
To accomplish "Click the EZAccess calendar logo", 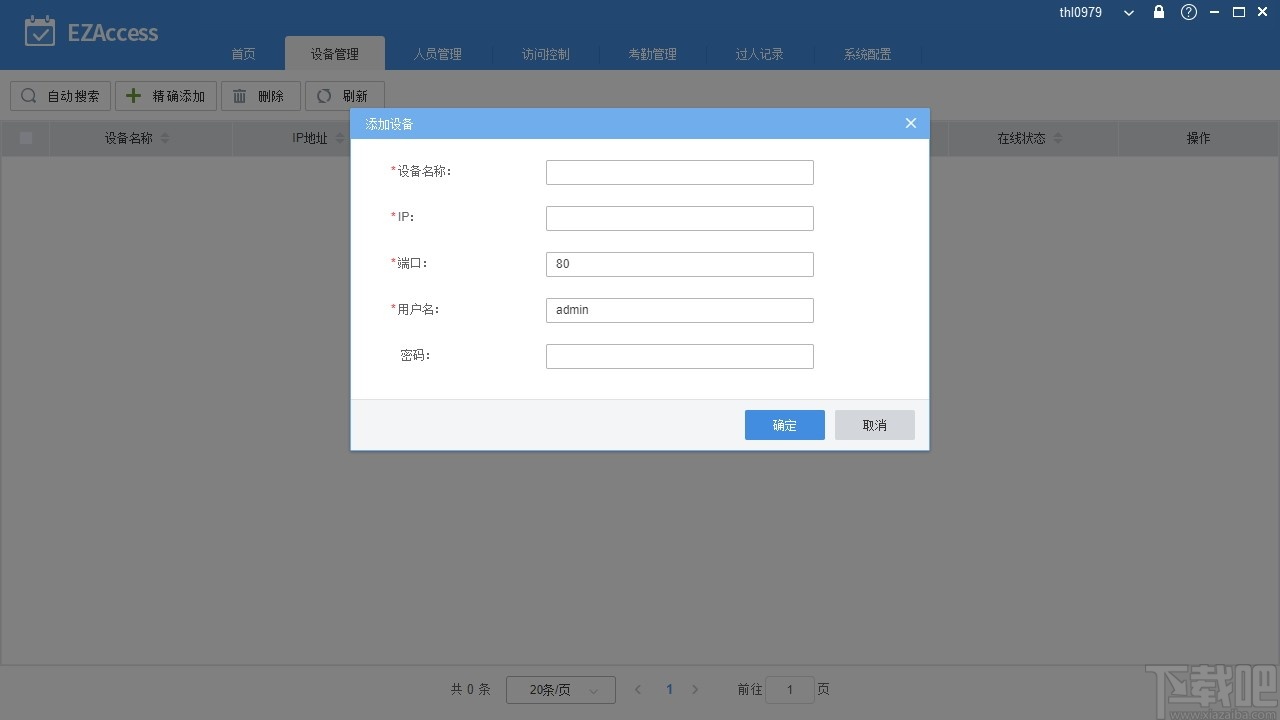I will (x=40, y=31).
